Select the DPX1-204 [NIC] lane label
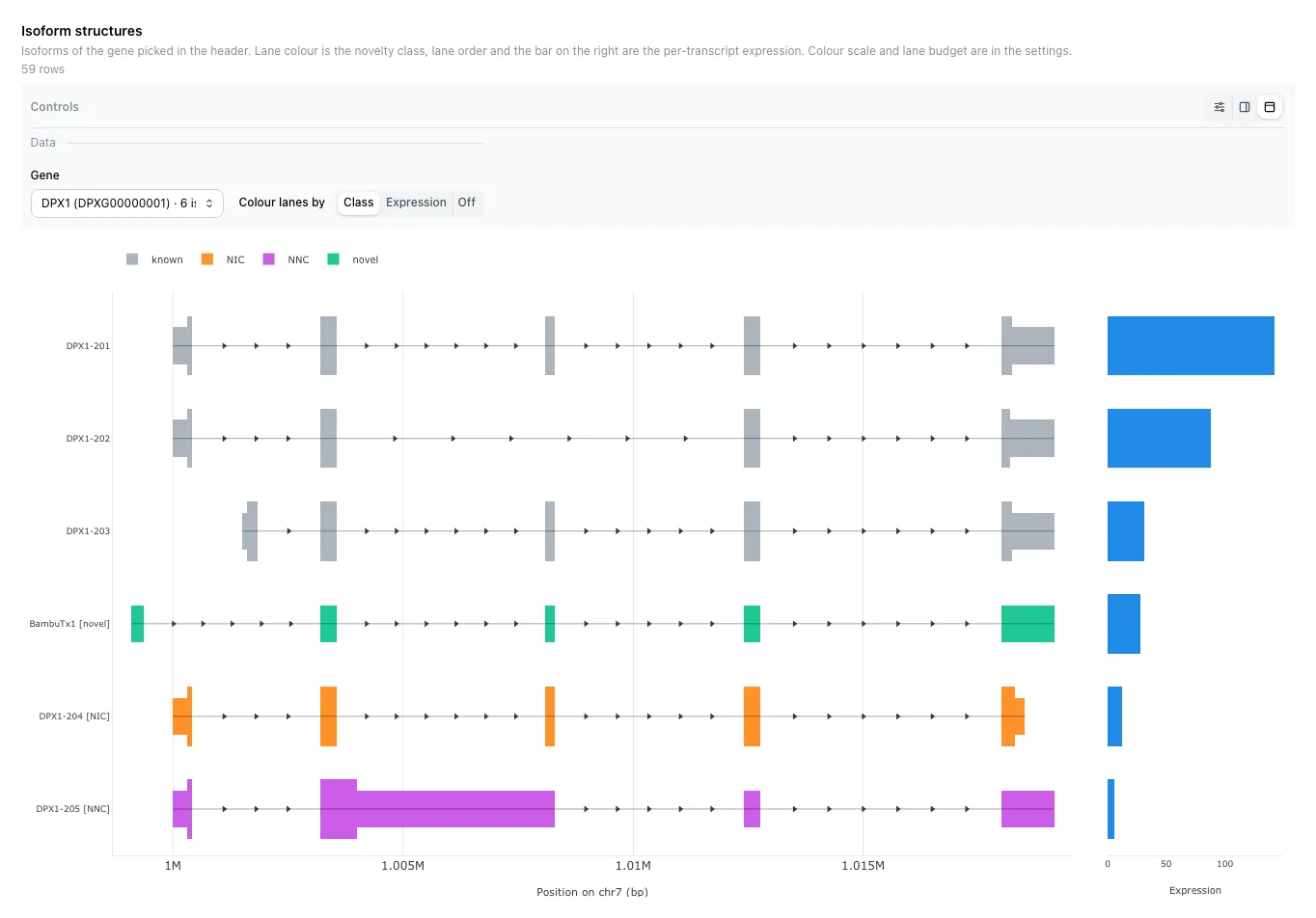This screenshot has width=1316, height=918. pyautogui.click(x=74, y=716)
